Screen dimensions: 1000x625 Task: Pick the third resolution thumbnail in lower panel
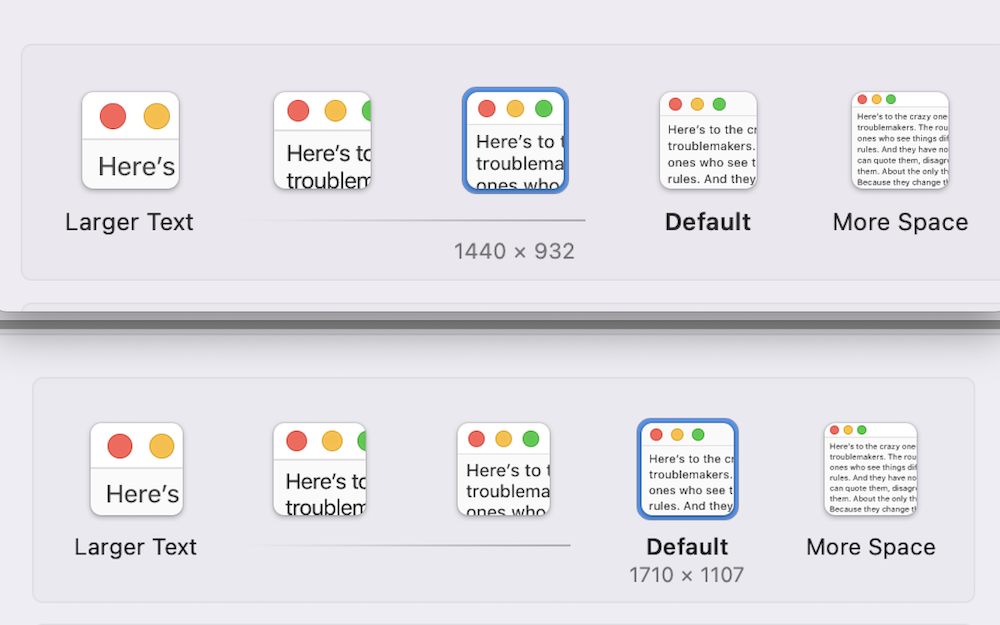(504, 469)
